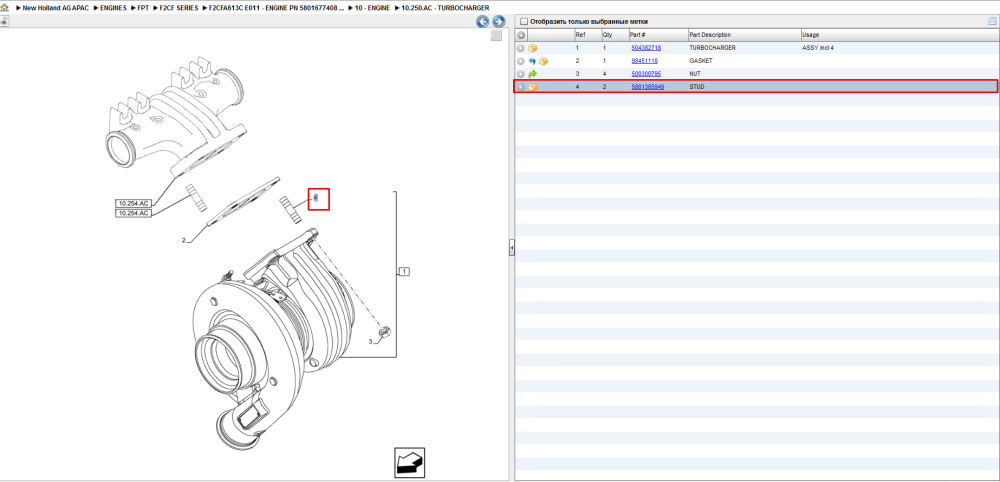The height and width of the screenshot is (482, 1000).
Task: Open part number 500300795
Action: point(646,74)
